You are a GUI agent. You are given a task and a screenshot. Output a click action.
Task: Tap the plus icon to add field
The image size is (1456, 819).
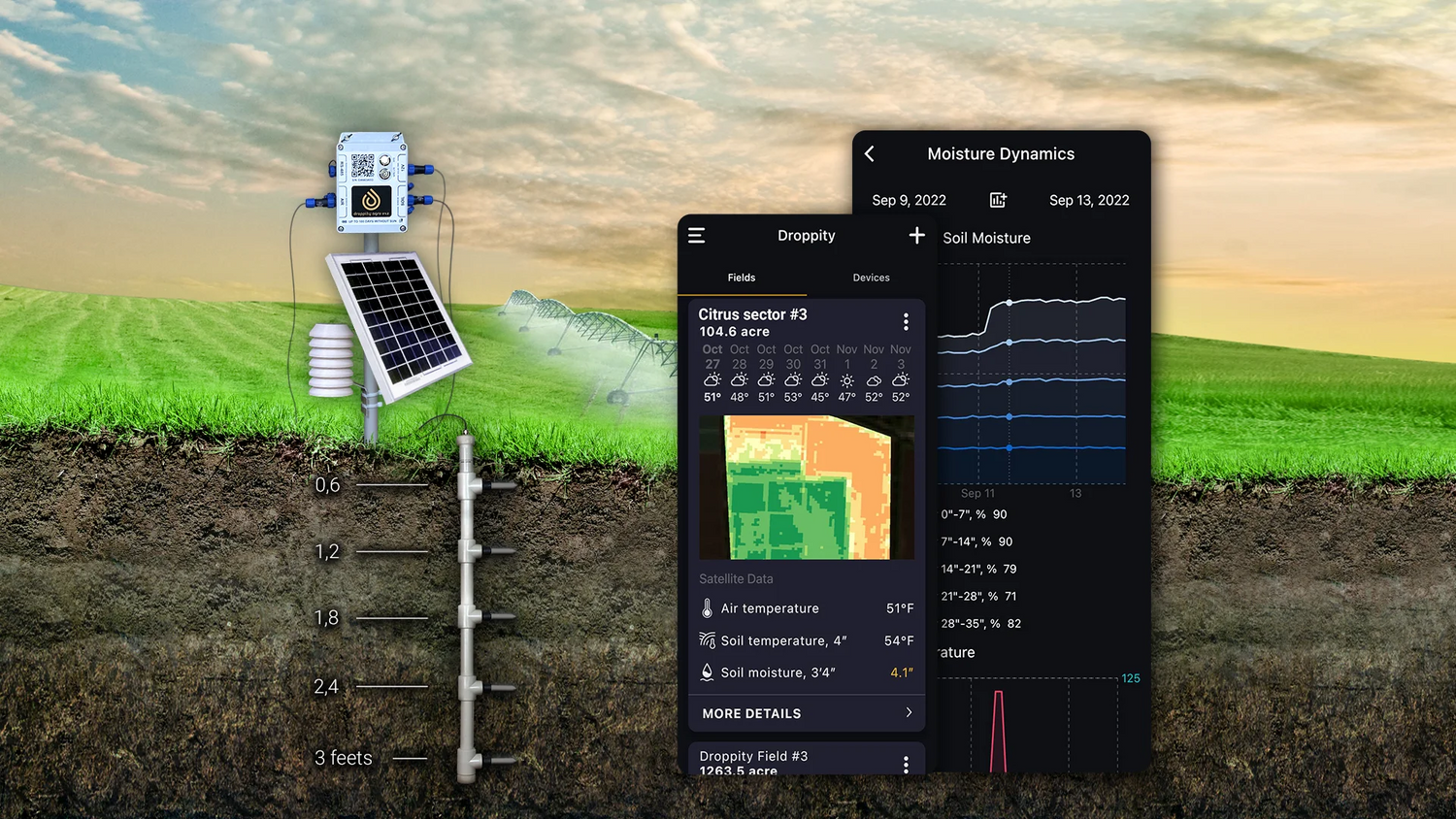(x=916, y=236)
